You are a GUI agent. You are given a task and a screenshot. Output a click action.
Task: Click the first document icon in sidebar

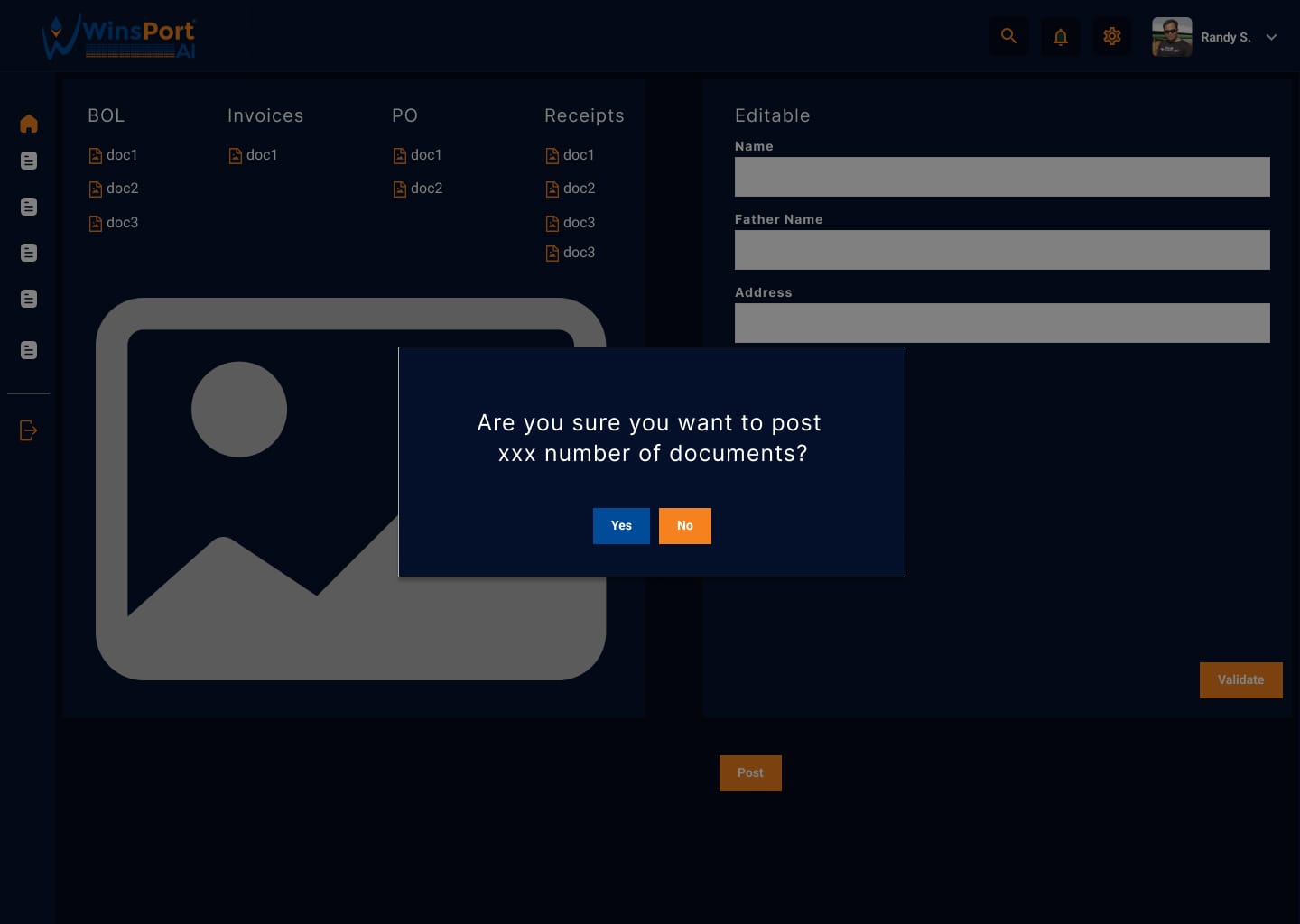[29, 161]
